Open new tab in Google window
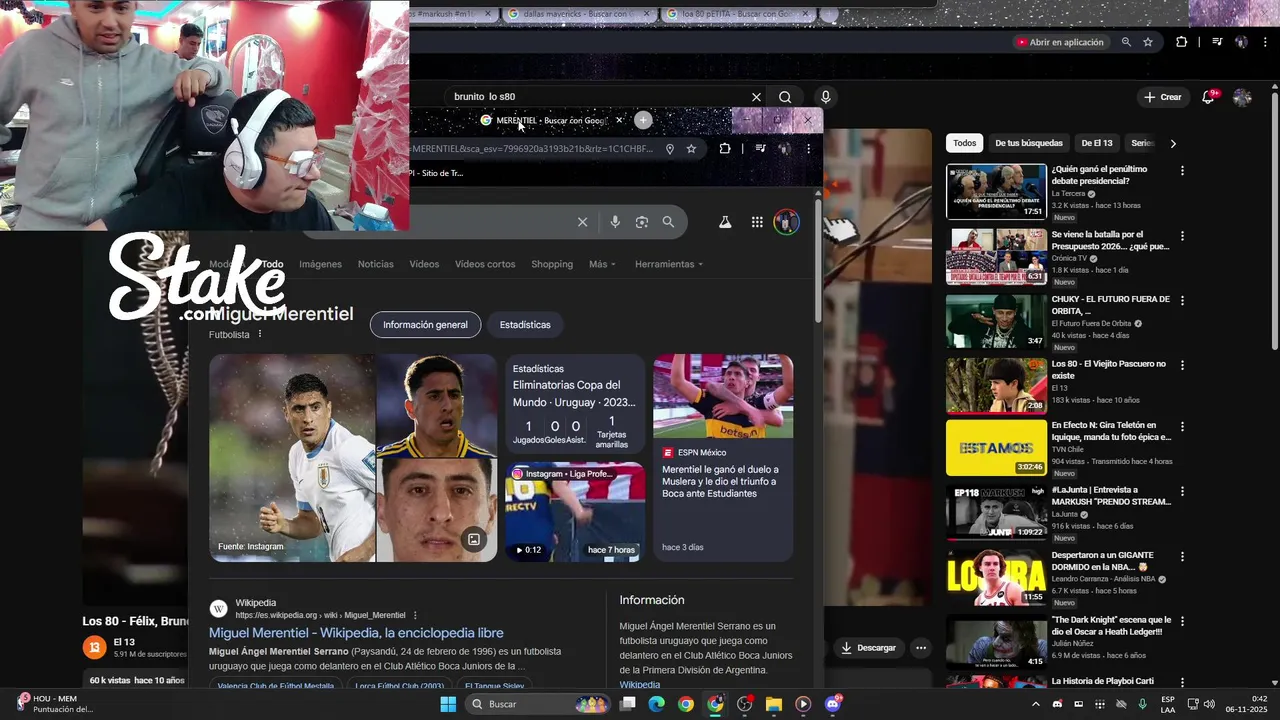1280x720 pixels. tap(643, 120)
